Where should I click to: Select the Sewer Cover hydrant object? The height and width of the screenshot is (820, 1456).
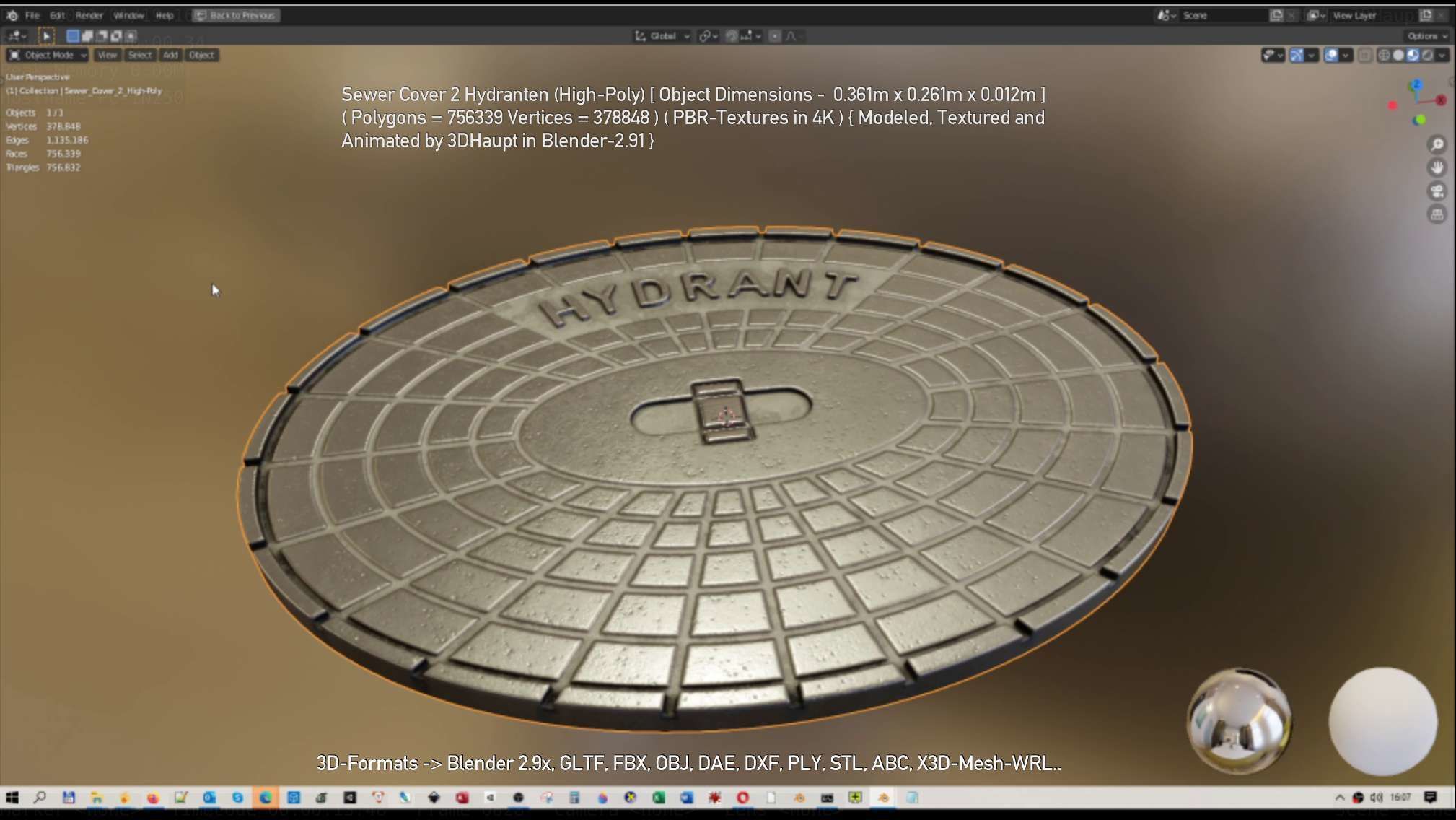click(714, 480)
